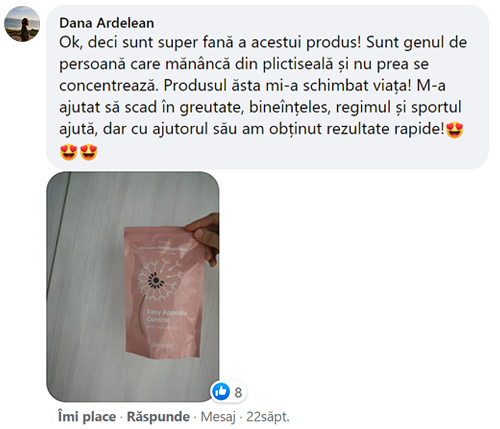Click the dandelion logo on the pouch

click(x=159, y=279)
